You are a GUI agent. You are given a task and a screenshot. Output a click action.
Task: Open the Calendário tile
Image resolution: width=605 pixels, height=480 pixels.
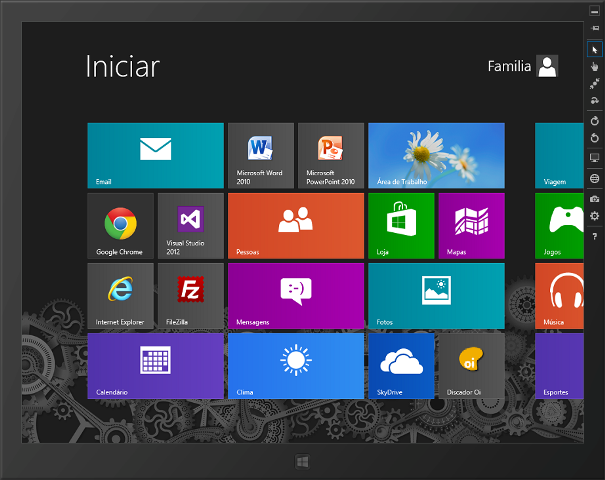coord(155,366)
